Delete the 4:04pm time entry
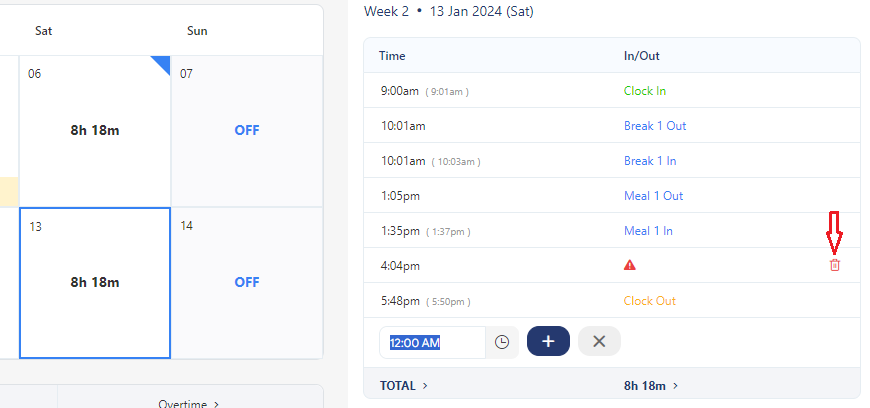This screenshot has height=408, width=870. point(835,265)
